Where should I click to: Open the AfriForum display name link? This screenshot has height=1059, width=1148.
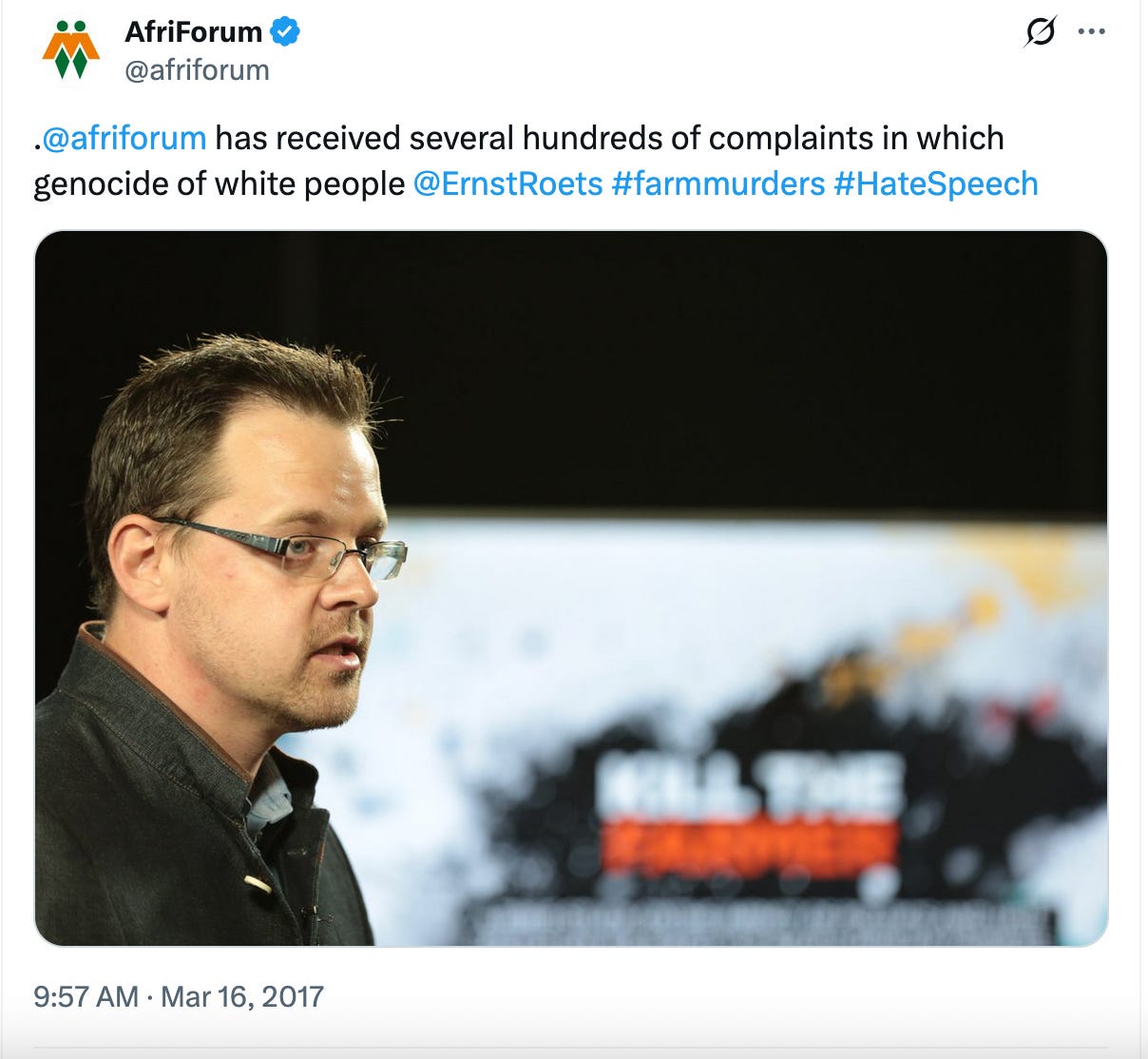[193, 31]
